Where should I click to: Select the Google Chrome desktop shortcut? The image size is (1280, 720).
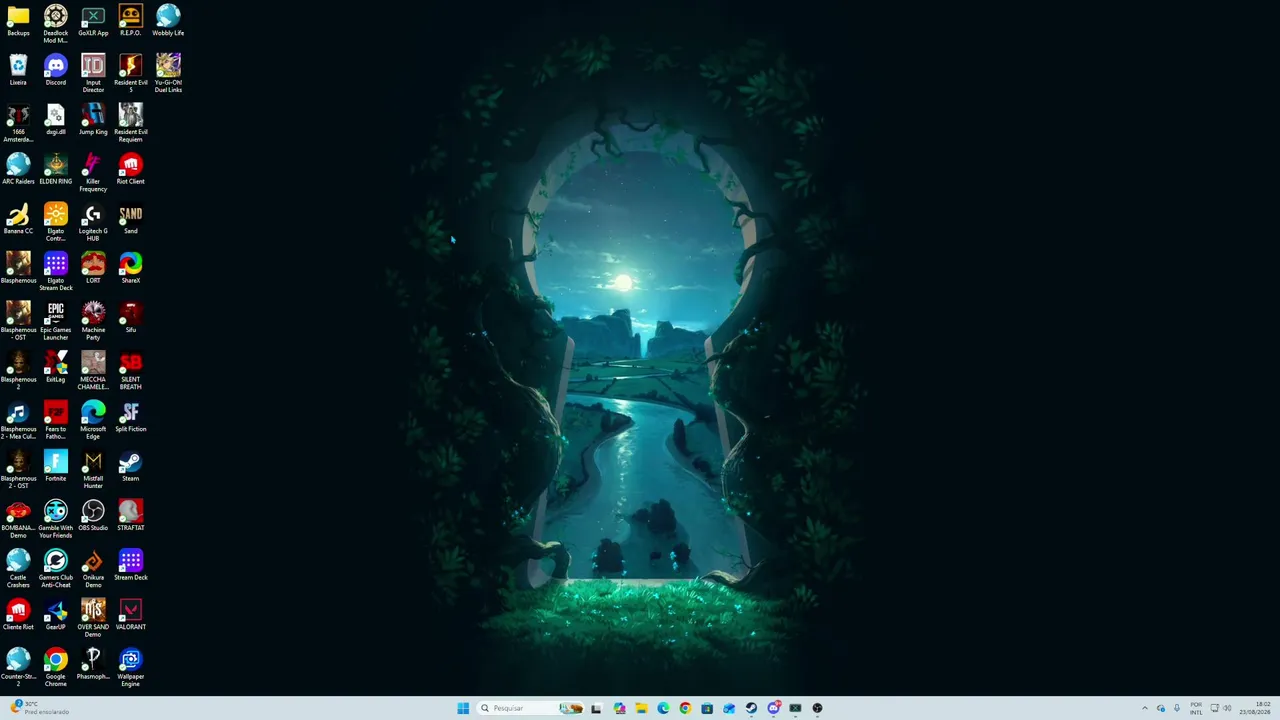(x=56, y=668)
